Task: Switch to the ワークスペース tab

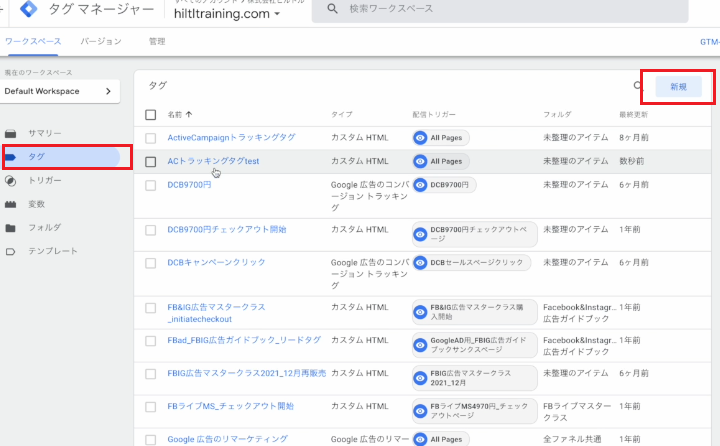Action: click(33, 41)
